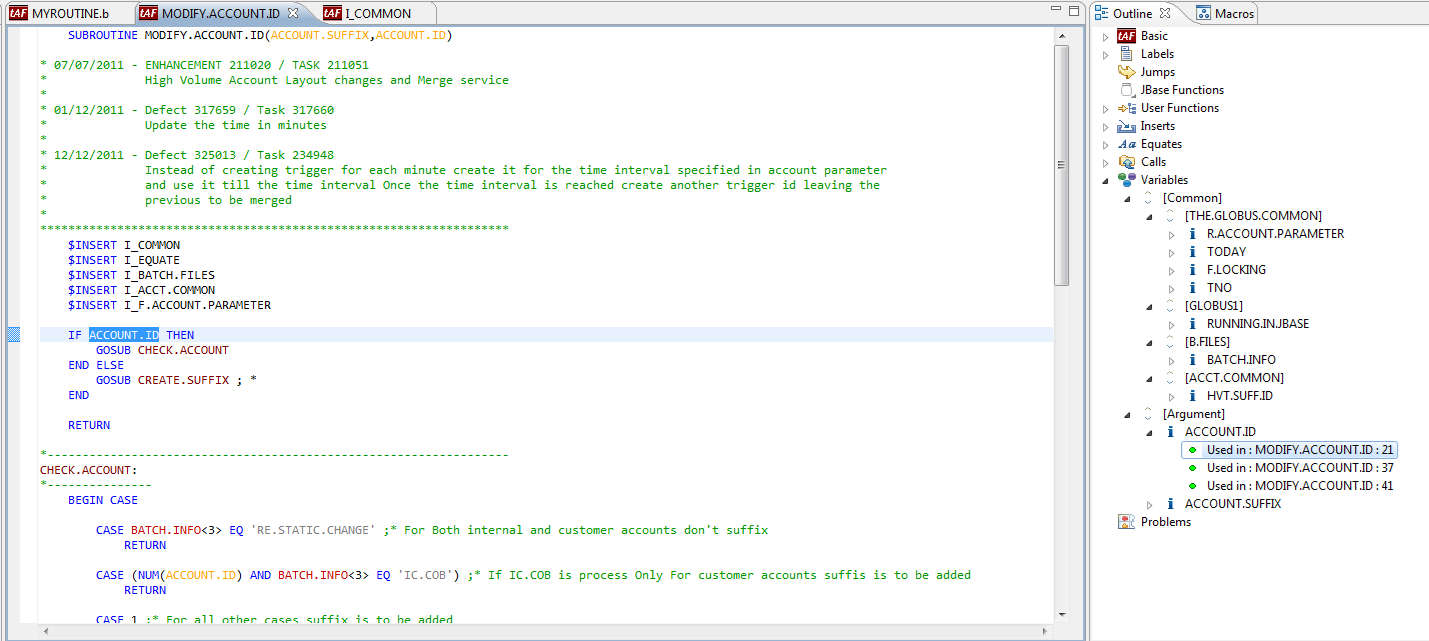Click the Calls folder icon
The width and height of the screenshot is (1429, 641).
pyautogui.click(x=1126, y=162)
